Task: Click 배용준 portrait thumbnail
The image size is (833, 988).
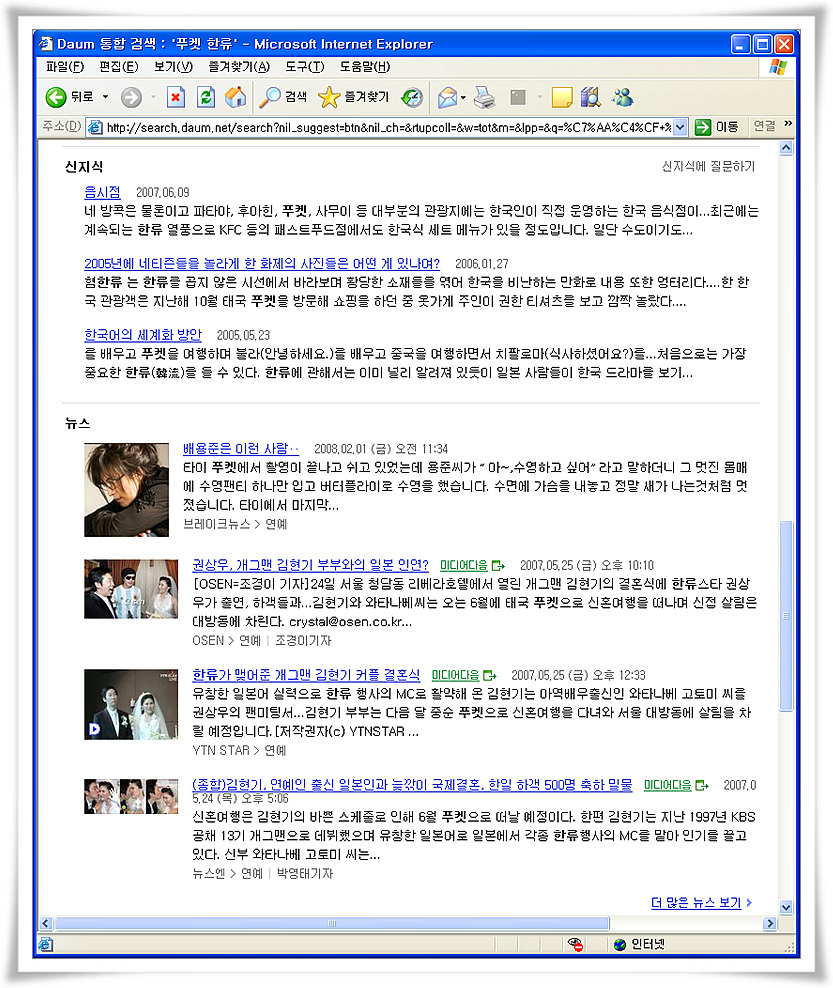Action: [x=127, y=490]
